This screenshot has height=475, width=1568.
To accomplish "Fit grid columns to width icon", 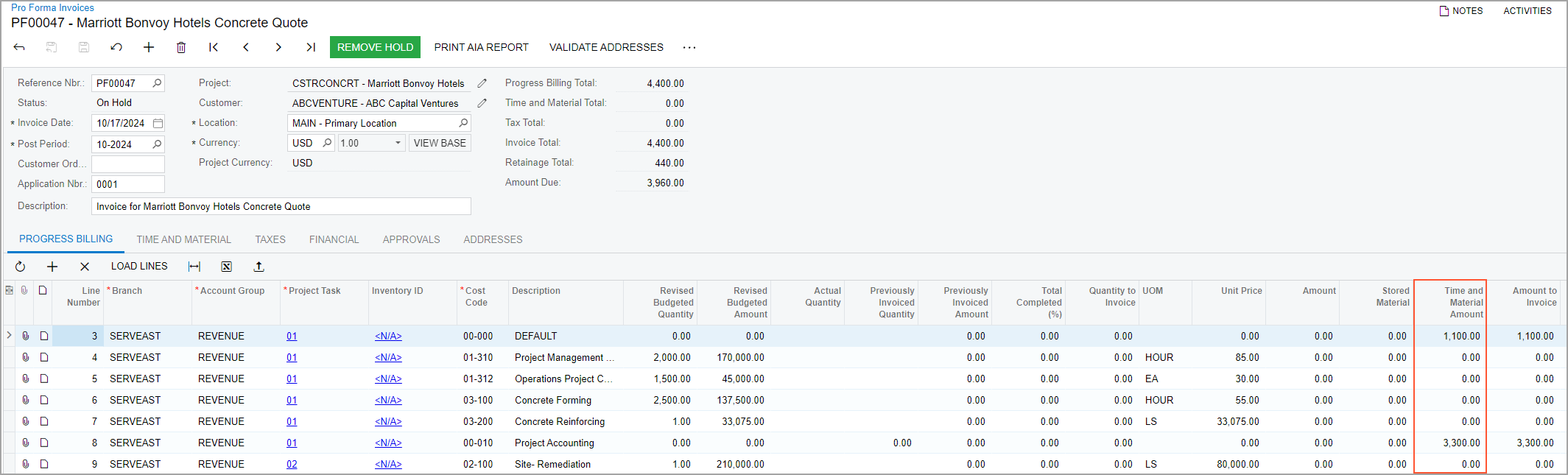I will 194,267.
